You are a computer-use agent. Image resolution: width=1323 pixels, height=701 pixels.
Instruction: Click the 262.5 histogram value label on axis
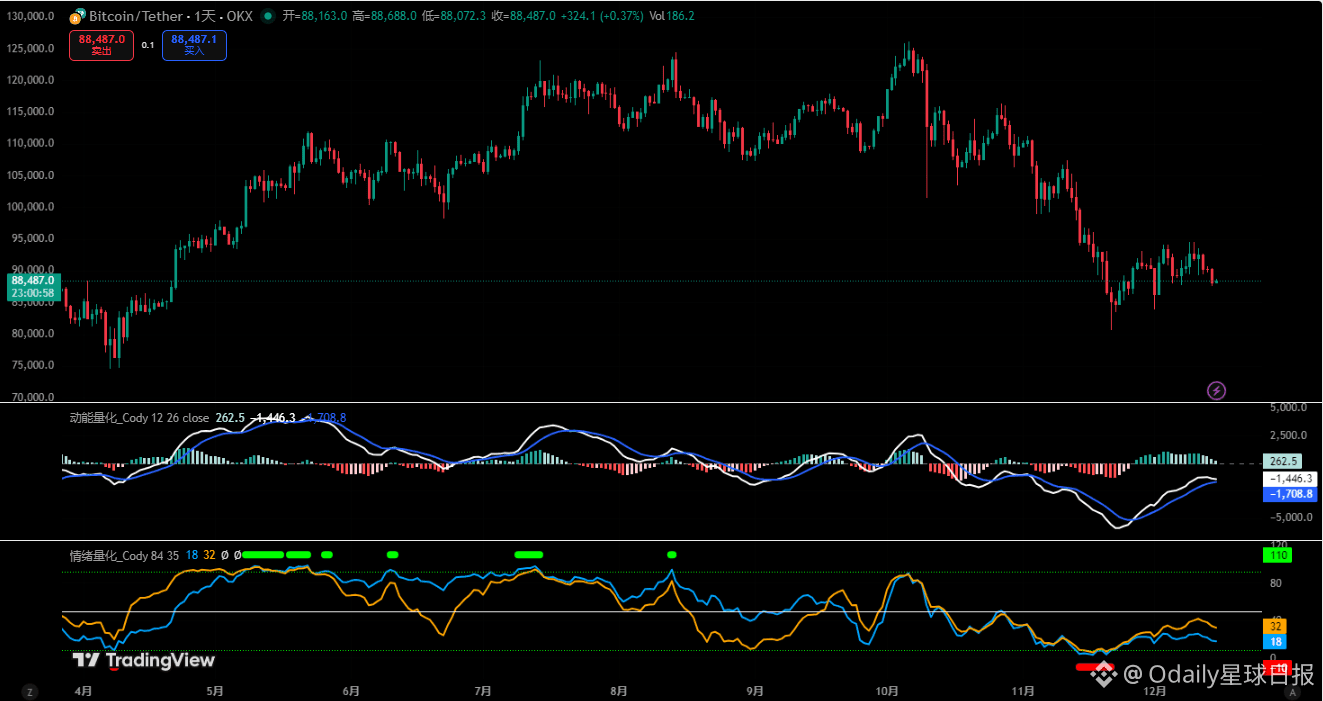pos(1281,462)
